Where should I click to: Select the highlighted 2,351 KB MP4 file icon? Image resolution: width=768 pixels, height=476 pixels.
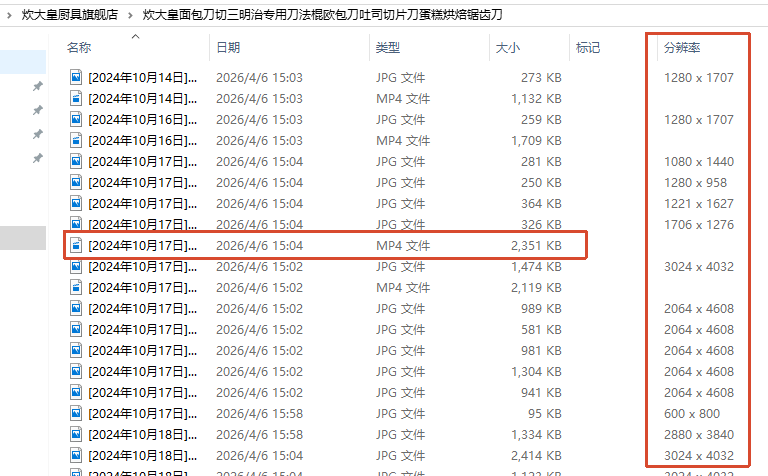pos(75,245)
